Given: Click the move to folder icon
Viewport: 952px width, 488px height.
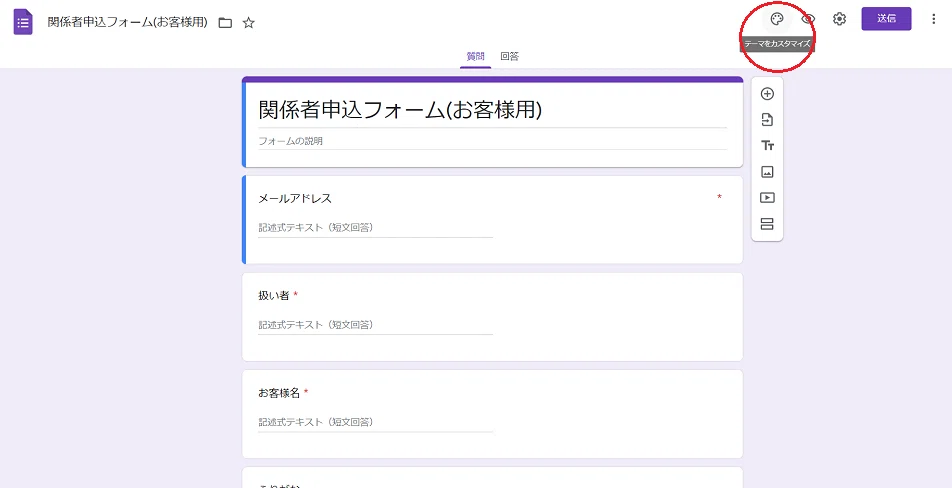Looking at the screenshot, I should click(x=225, y=23).
